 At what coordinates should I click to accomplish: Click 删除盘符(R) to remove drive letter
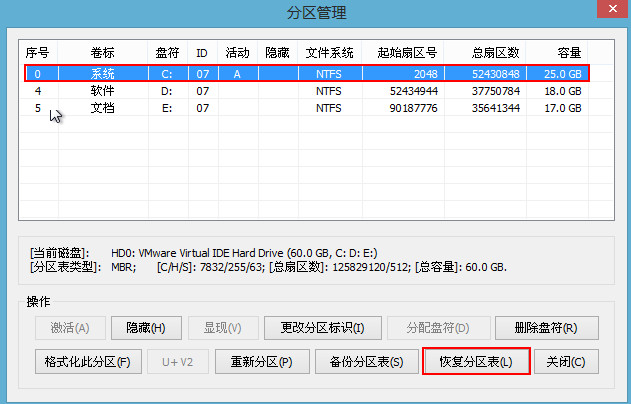coord(546,328)
